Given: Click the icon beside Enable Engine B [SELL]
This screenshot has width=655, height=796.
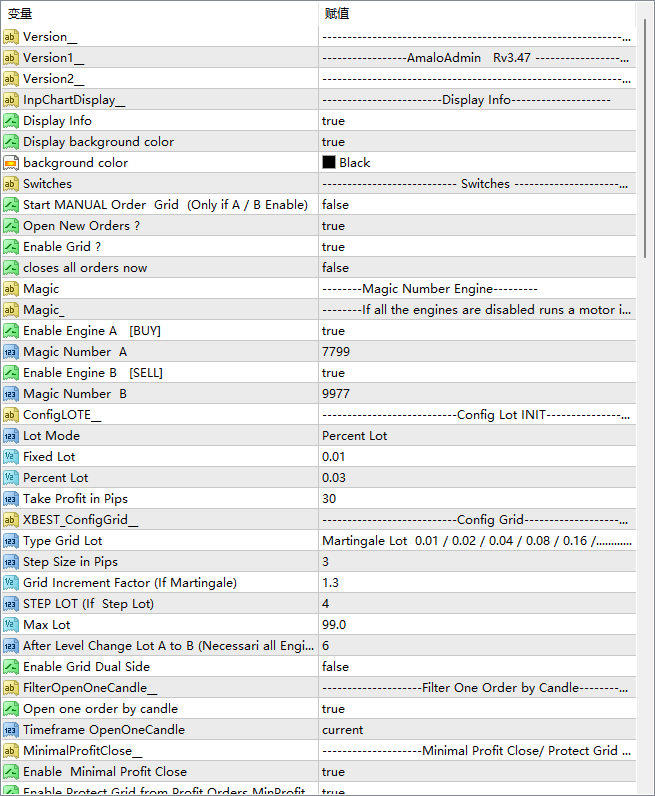Looking at the screenshot, I should [x=11, y=373].
